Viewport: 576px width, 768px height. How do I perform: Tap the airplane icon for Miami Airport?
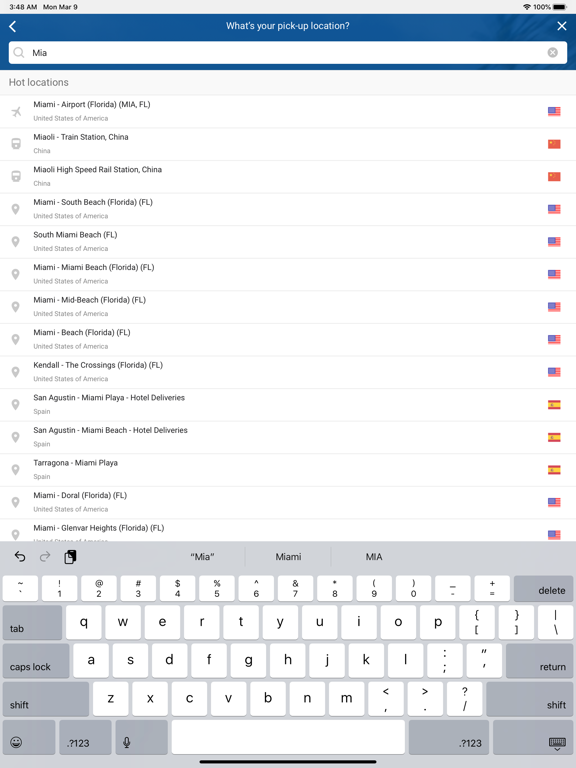[x=16, y=112]
